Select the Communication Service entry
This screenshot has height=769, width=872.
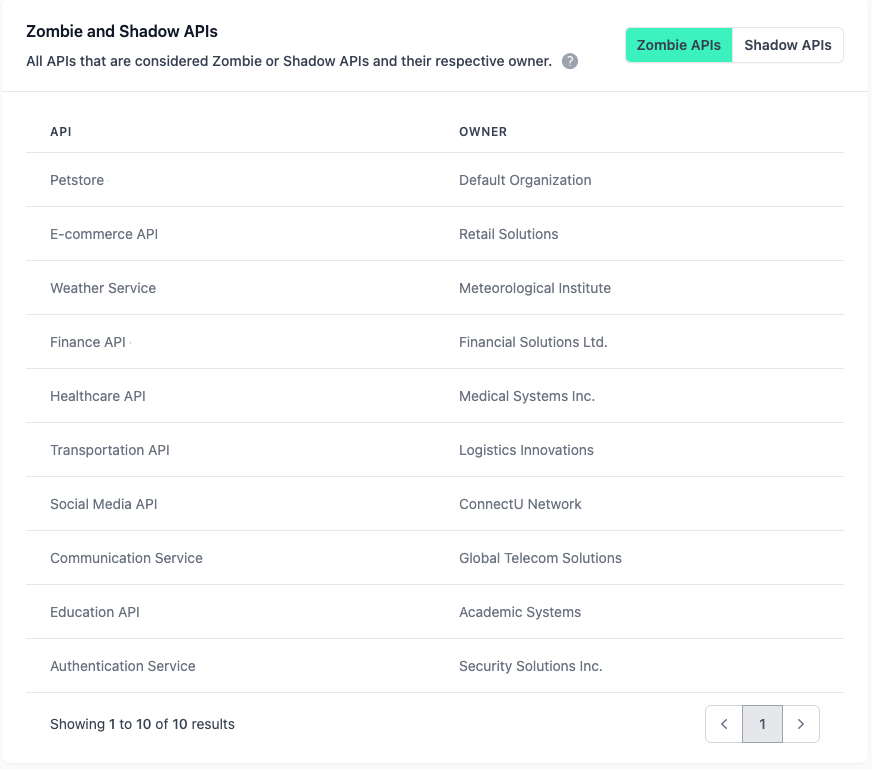pos(126,558)
